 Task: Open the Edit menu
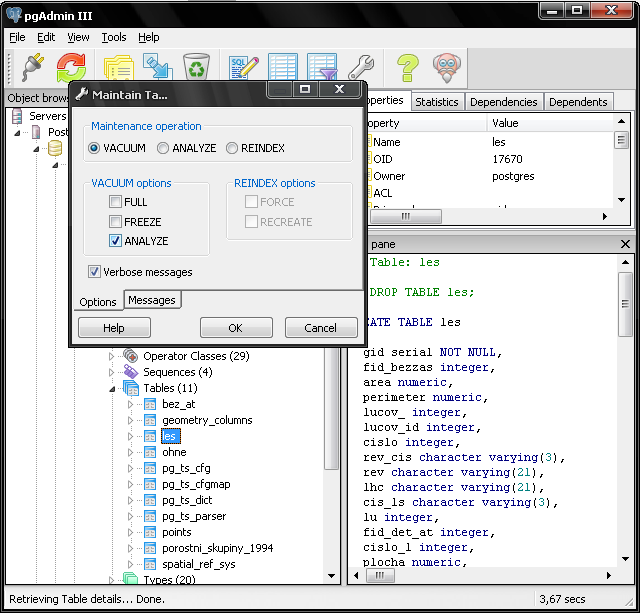coord(46,37)
